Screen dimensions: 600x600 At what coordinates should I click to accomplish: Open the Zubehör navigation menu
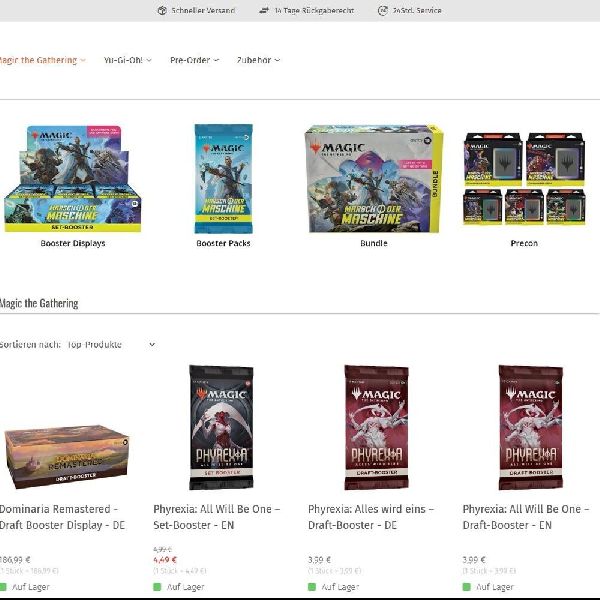click(x=258, y=60)
